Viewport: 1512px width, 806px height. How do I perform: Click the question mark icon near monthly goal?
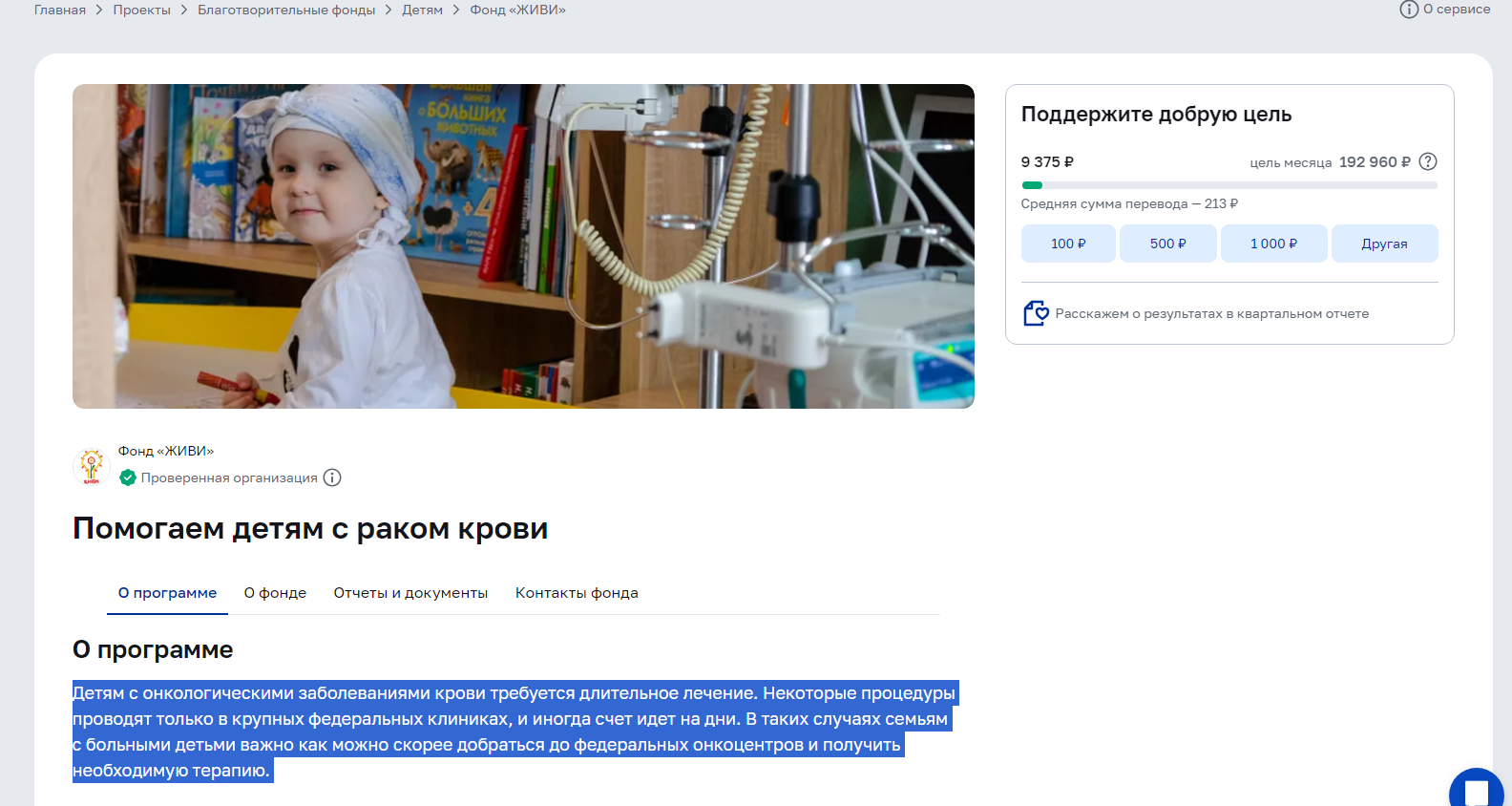tap(1428, 161)
